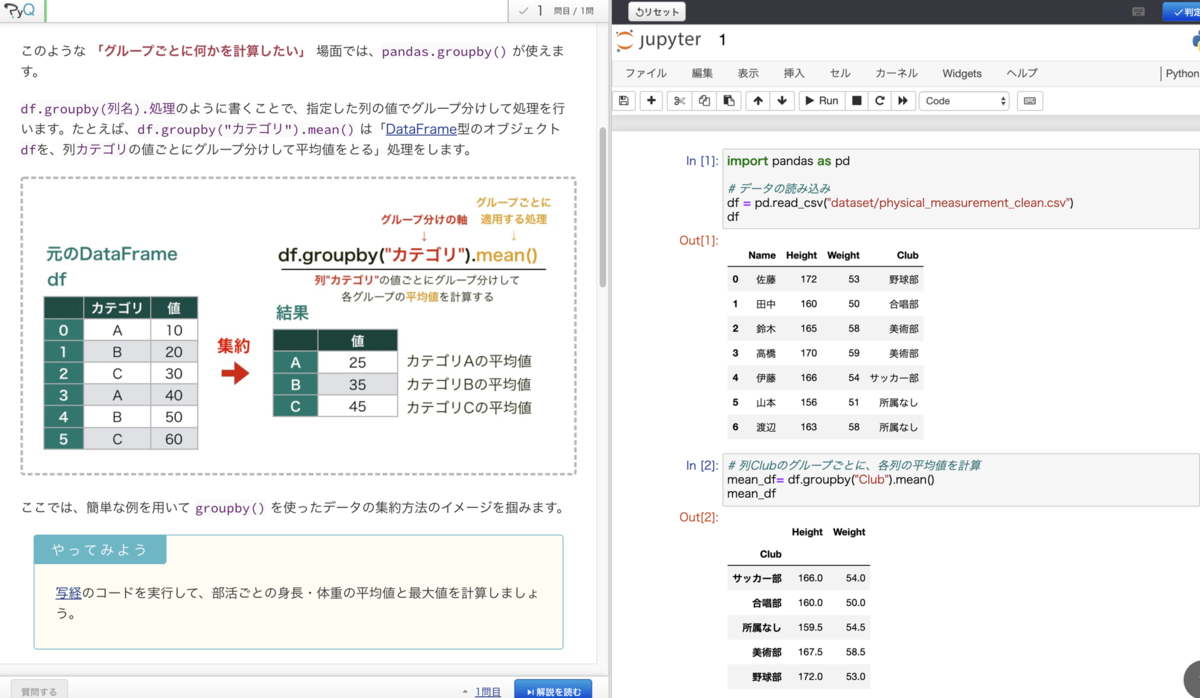Run the current cell

[x=821, y=101]
